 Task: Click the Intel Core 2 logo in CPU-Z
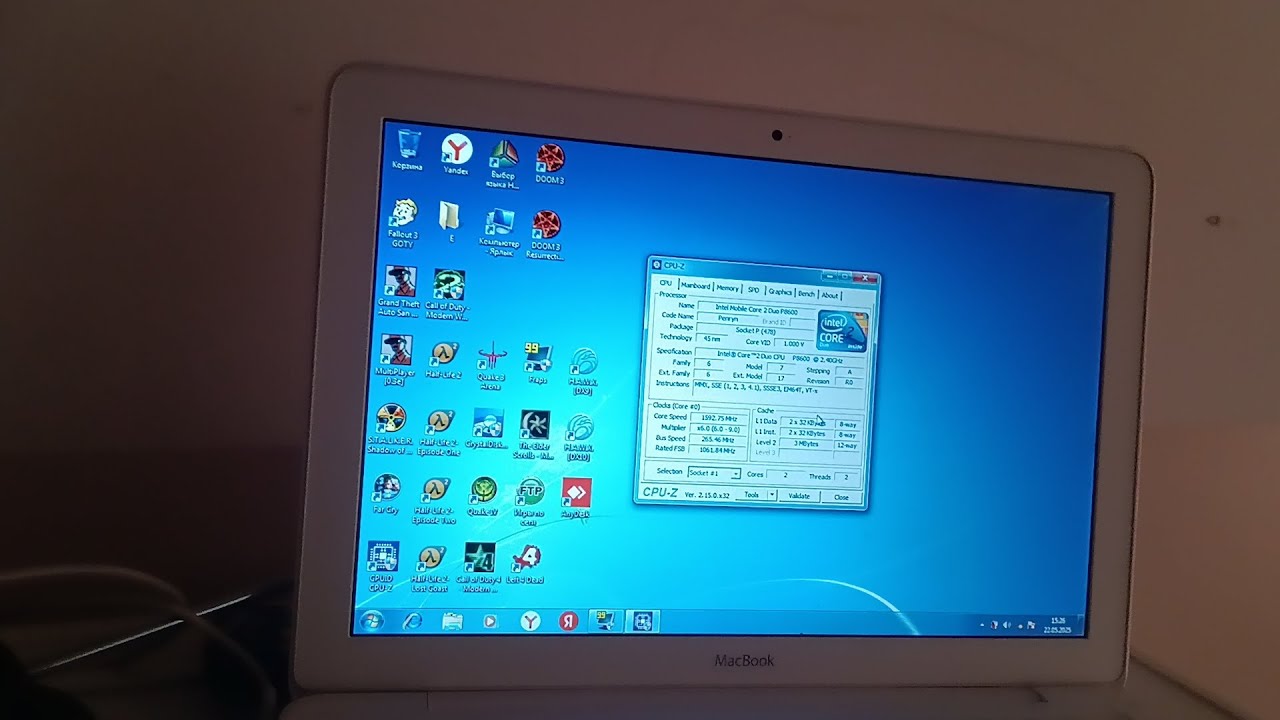tap(842, 333)
